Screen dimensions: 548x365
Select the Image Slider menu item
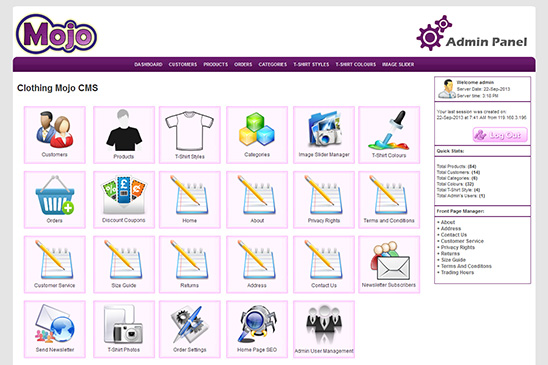(398, 64)
